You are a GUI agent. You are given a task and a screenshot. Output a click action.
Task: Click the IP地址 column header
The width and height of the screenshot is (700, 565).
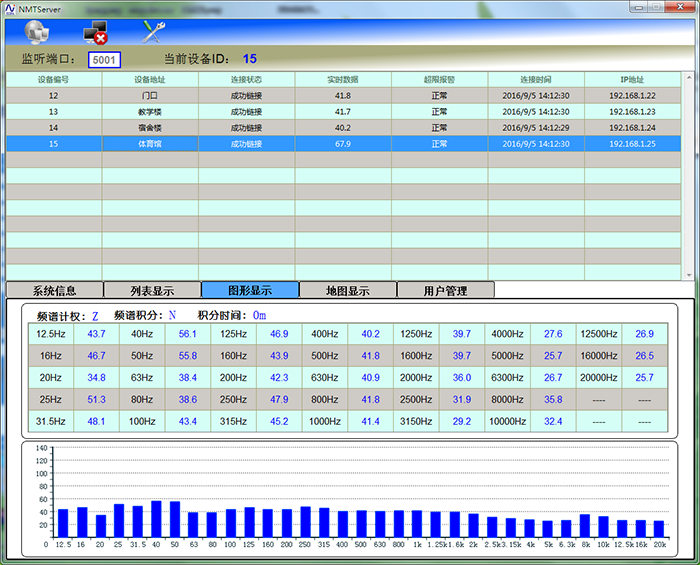(632, 79)
